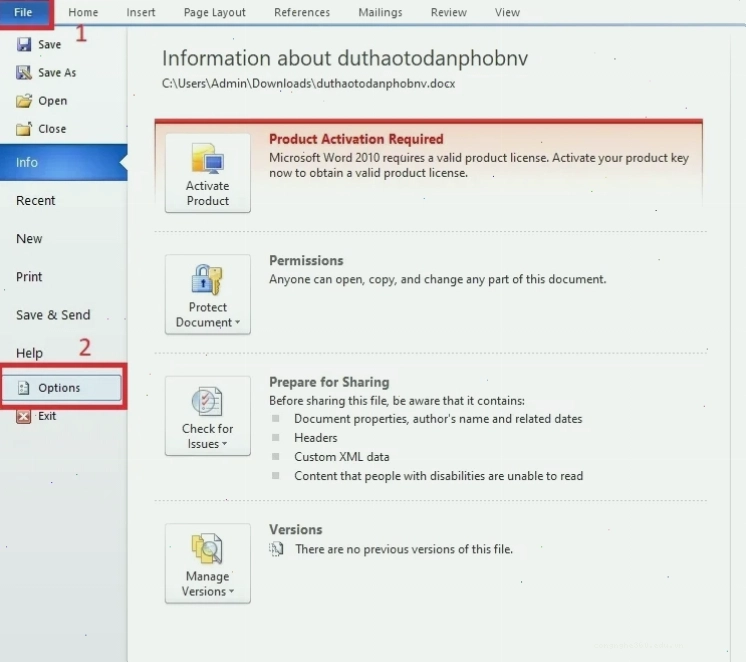Click the file path C:\Users\Admin\Downloads text
This screenshot has width=746, height=662.
click(x=308, y=83)
